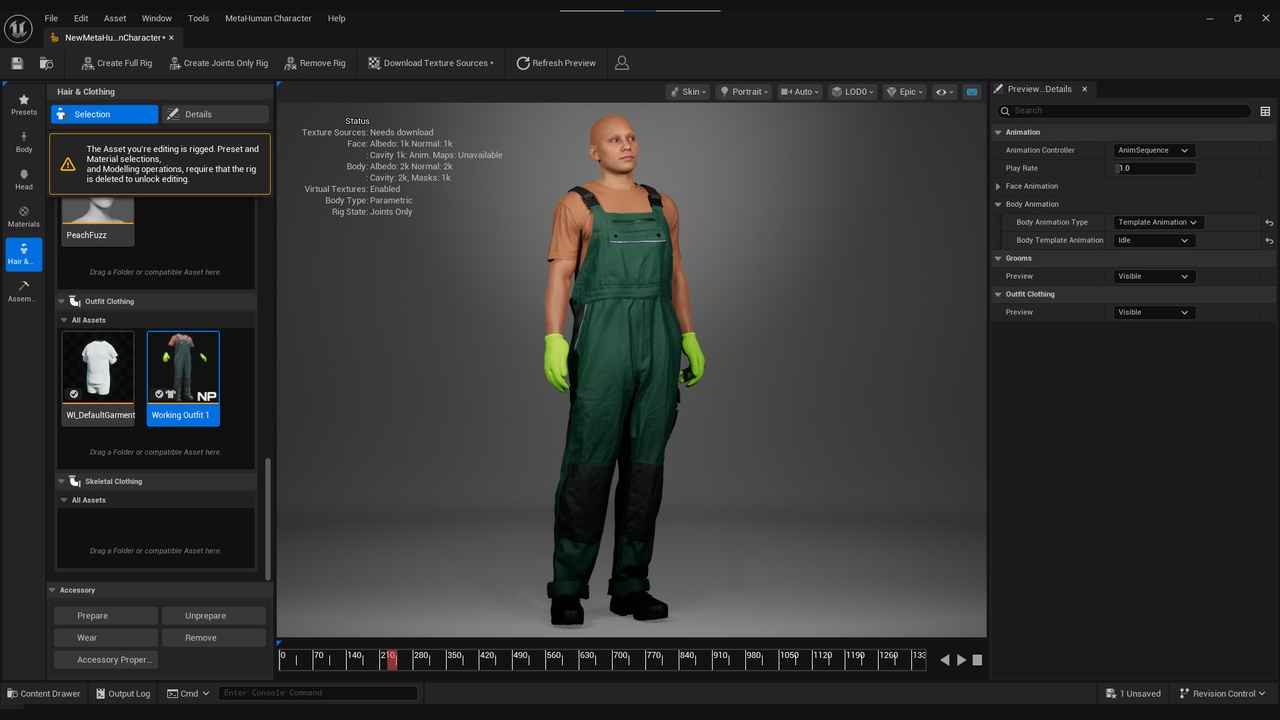Collapse the Animation category
Image resolution: width=1280 pixels, height=720 pixels.
click(998, 132)
